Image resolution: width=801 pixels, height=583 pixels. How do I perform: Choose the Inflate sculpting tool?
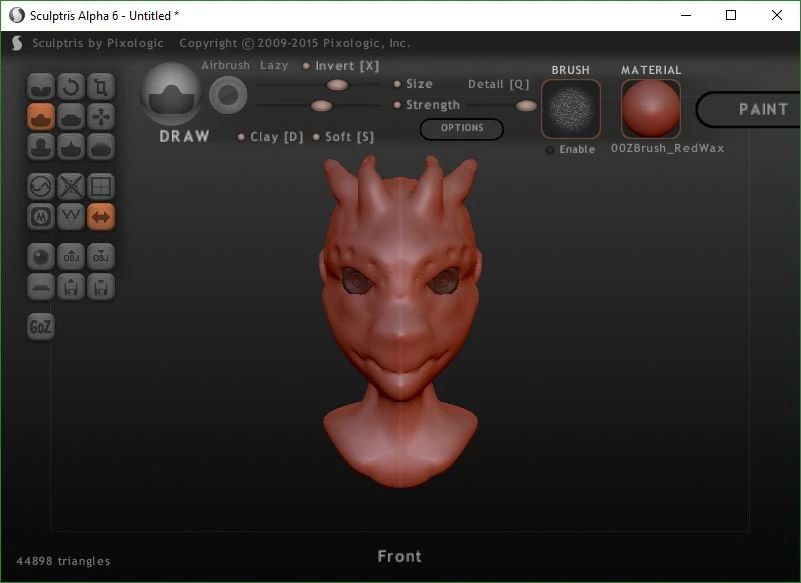tap(40, 147)
